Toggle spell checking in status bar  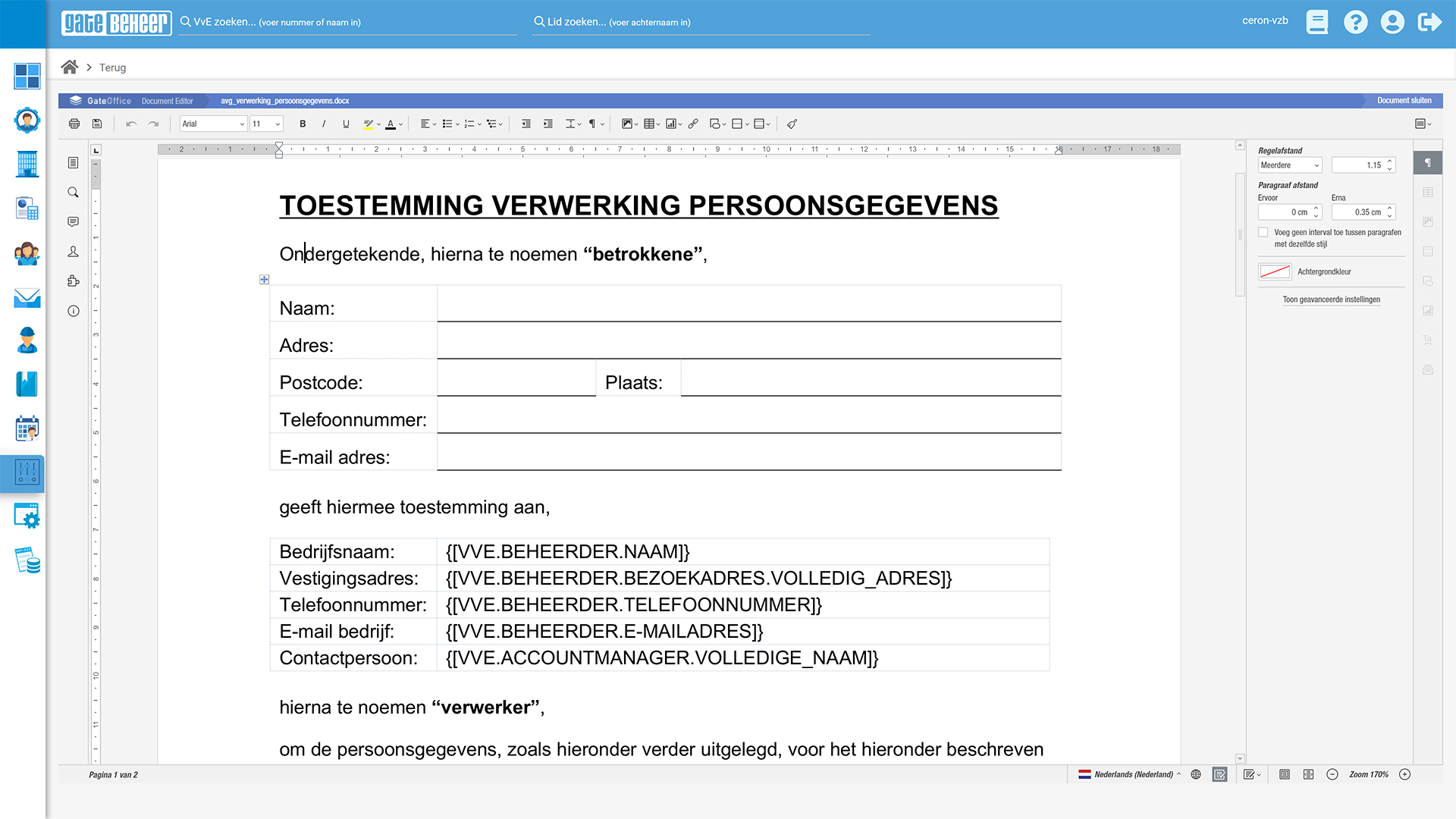[1219, 774]
